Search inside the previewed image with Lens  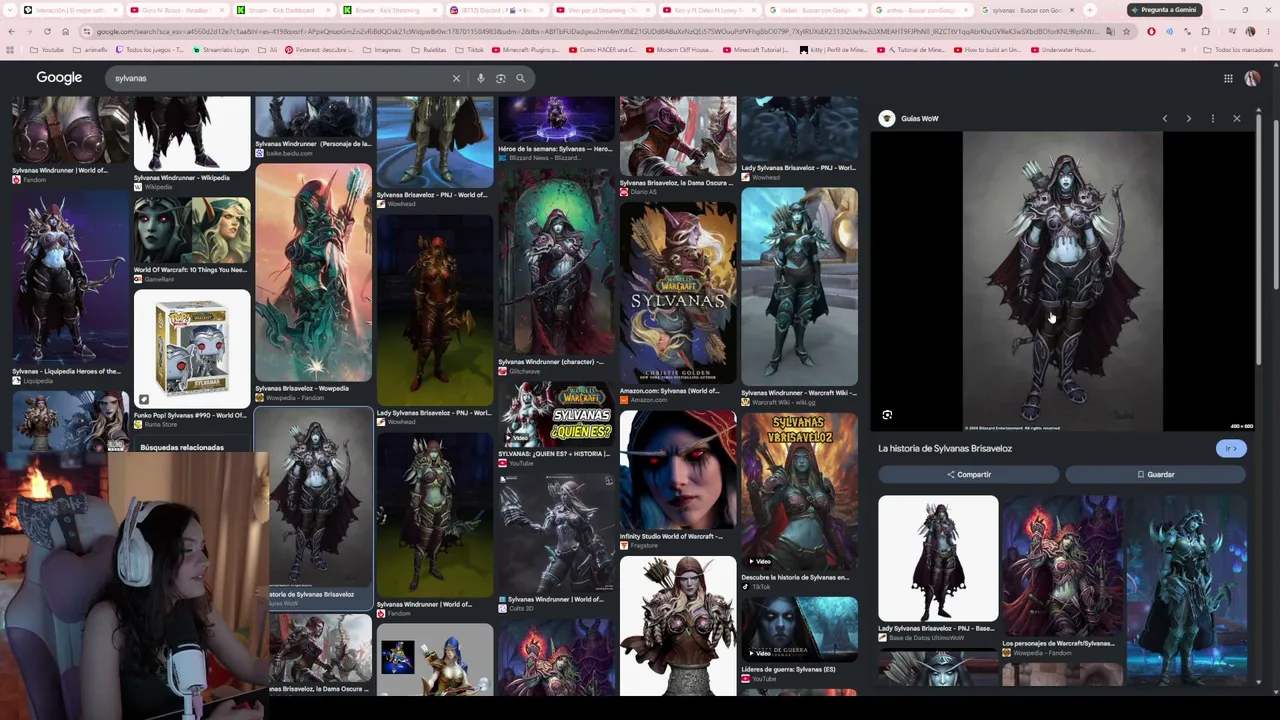click(887, 415)
